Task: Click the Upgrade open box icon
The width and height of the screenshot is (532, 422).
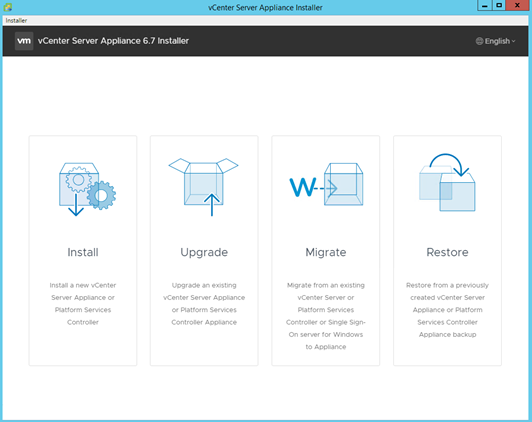Action: (x=204, y=187)
